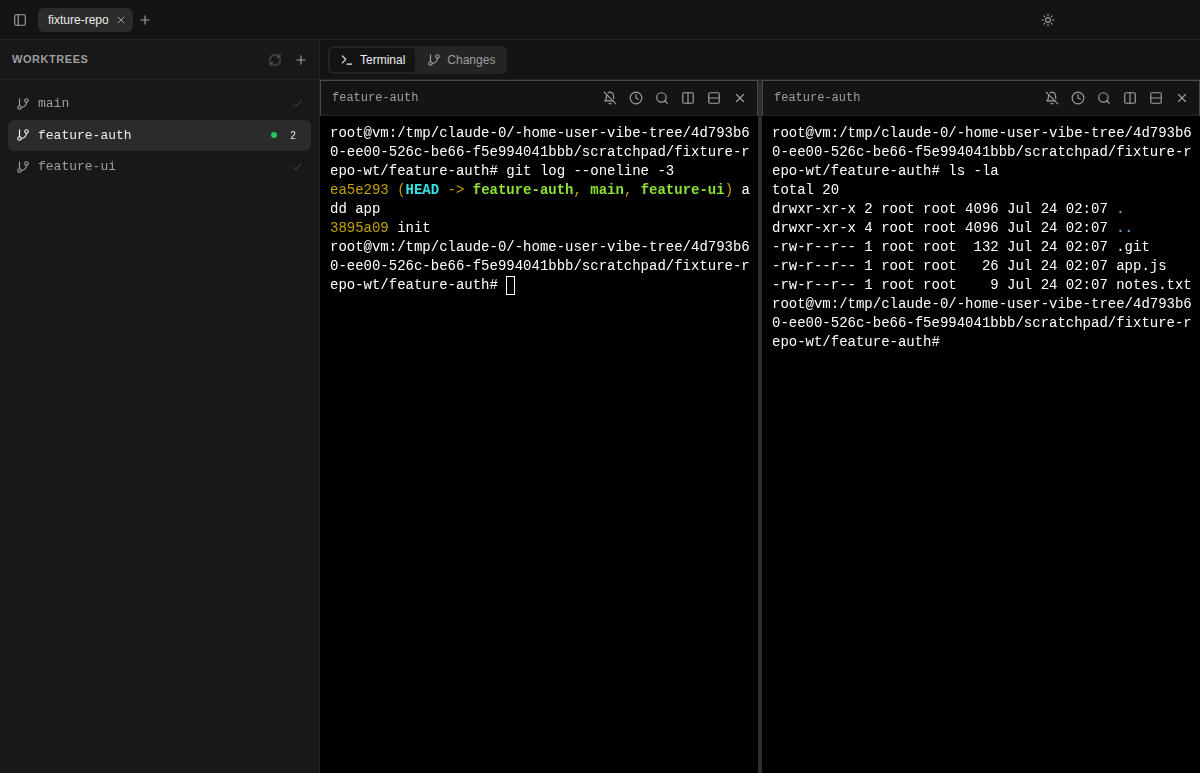Split right terminal pane horizontally

click(1156, 98)
